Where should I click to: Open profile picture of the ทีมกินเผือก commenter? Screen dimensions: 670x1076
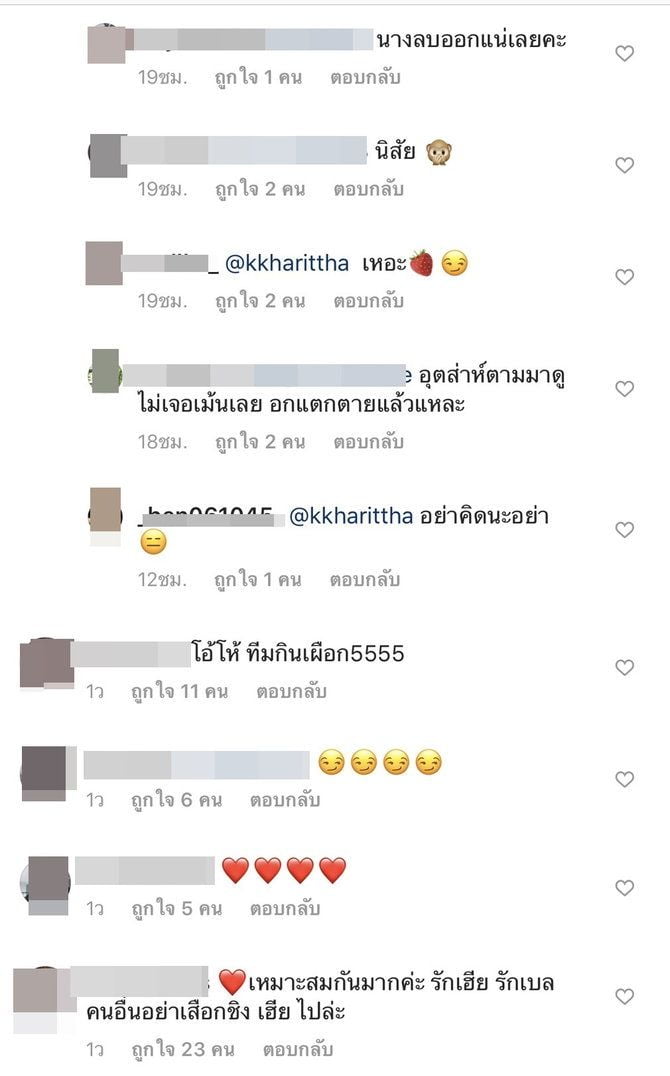click(46, 664)
